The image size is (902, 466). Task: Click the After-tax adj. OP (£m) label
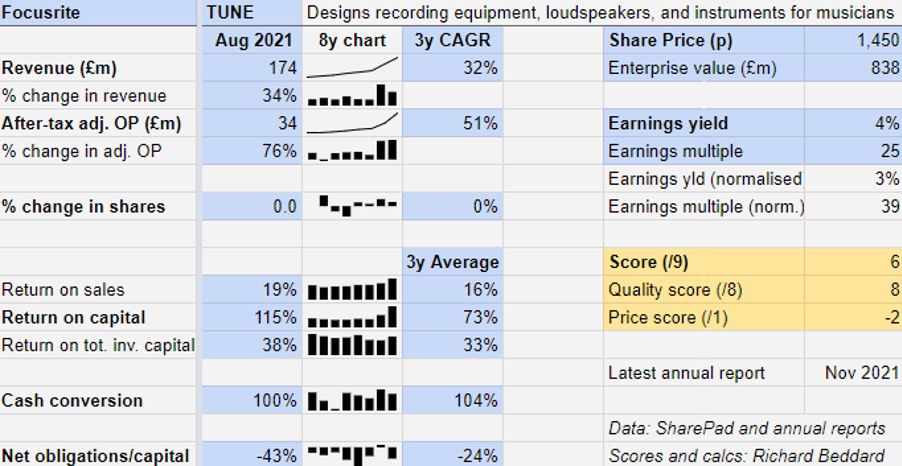pos(91,123)
